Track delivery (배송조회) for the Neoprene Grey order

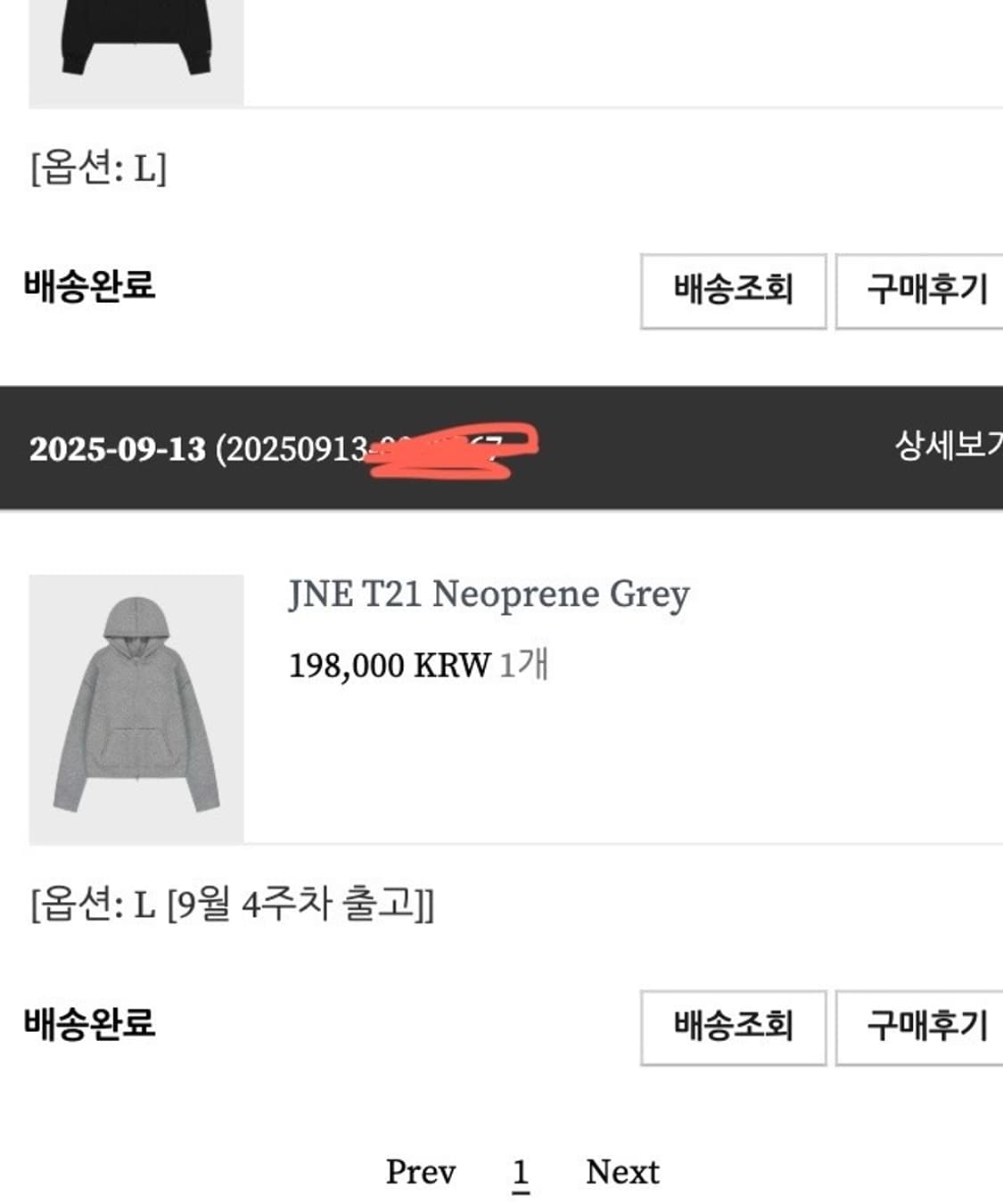point(733,1027)
